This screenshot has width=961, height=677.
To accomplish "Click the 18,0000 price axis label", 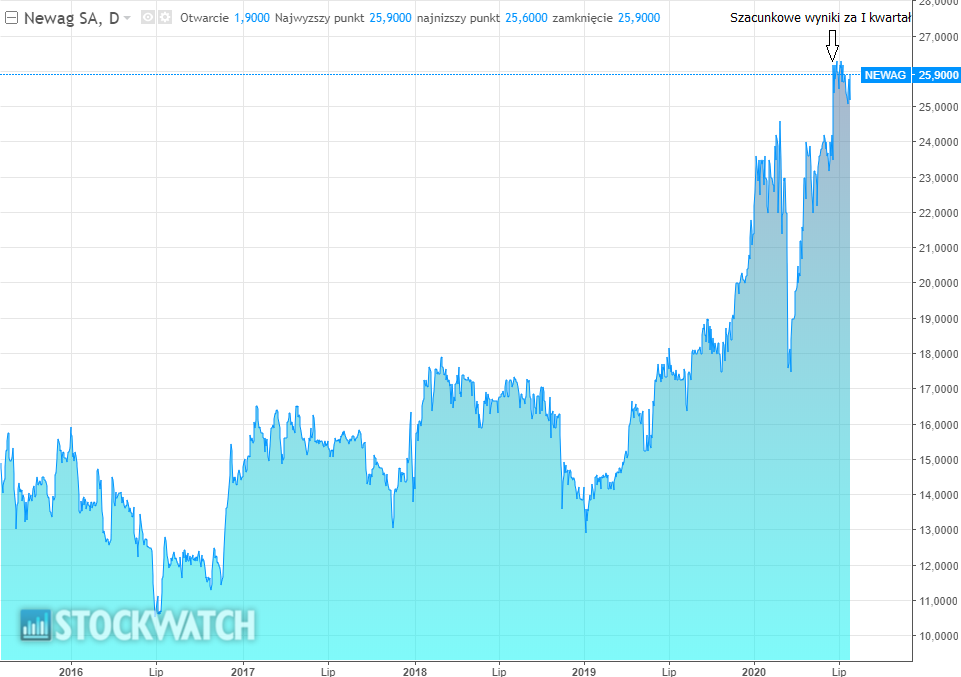I will (938, 354).
